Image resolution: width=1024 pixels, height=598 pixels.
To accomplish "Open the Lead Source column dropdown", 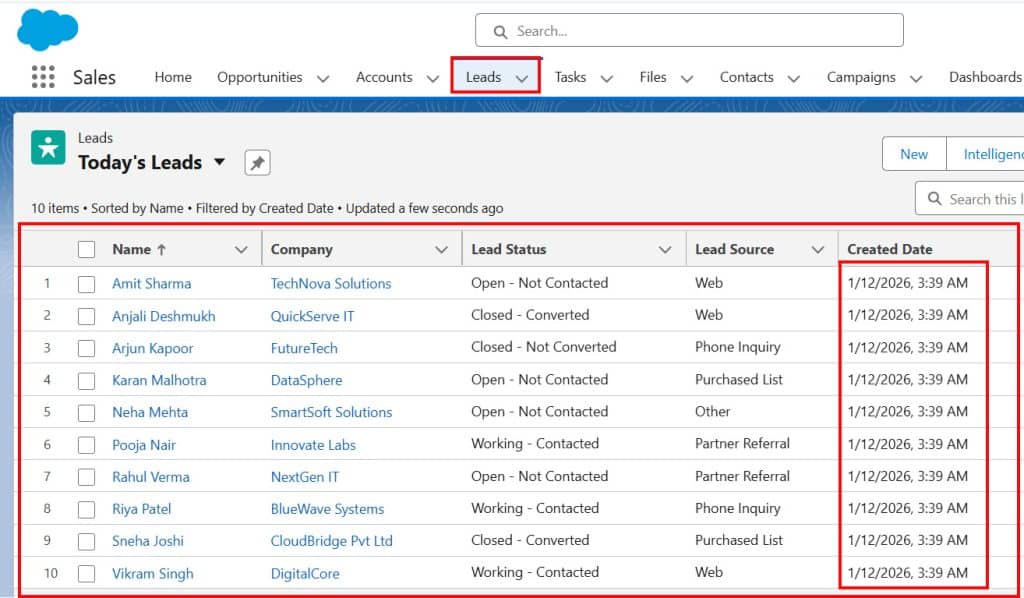I will [820, 248].
